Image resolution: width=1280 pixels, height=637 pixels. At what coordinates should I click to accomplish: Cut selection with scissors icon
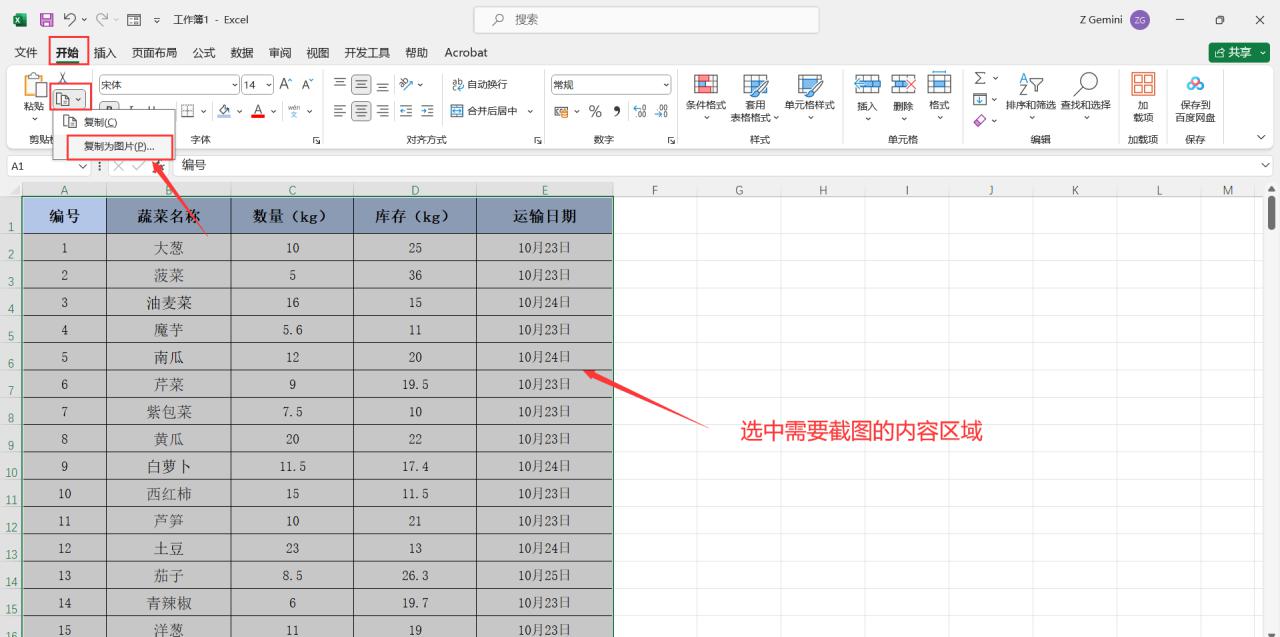62,78
